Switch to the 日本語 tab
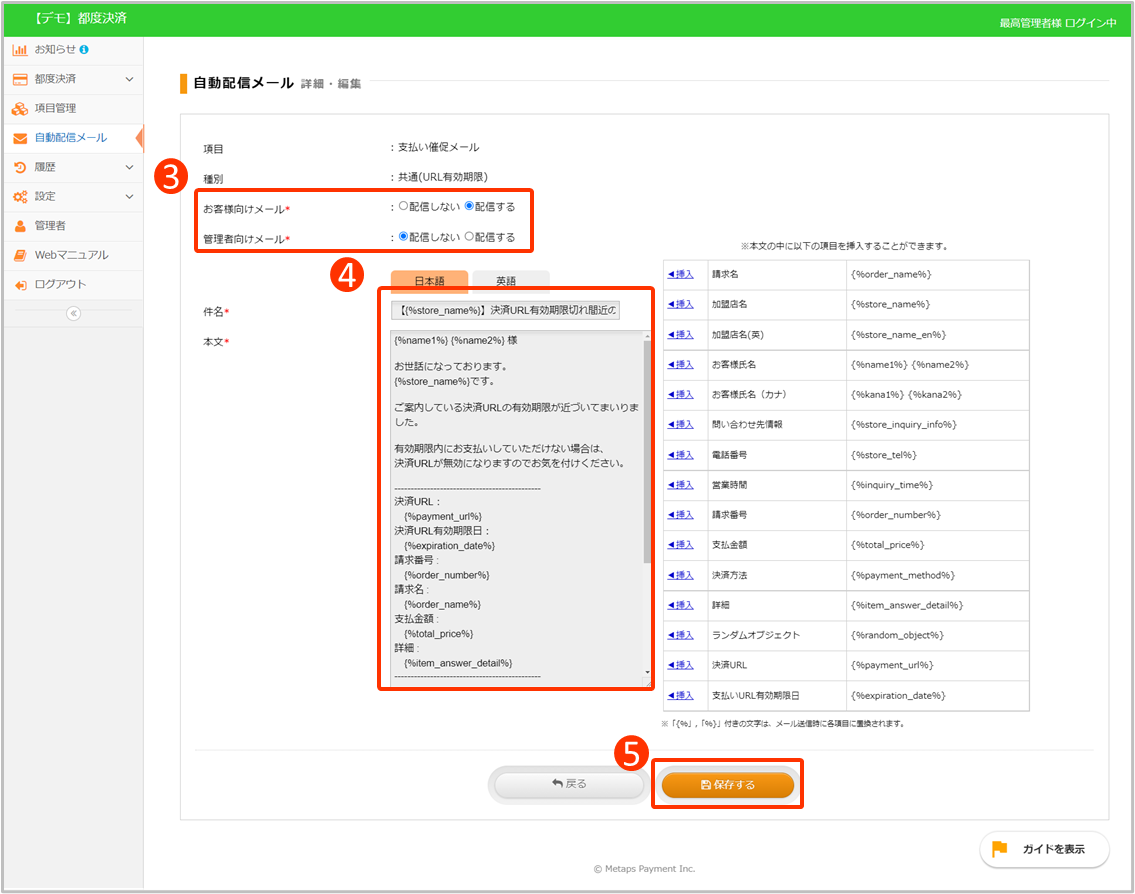Image resolution: width=1135 pixels, height=894 pixels. pyautogui.click(x=429, y=281)
